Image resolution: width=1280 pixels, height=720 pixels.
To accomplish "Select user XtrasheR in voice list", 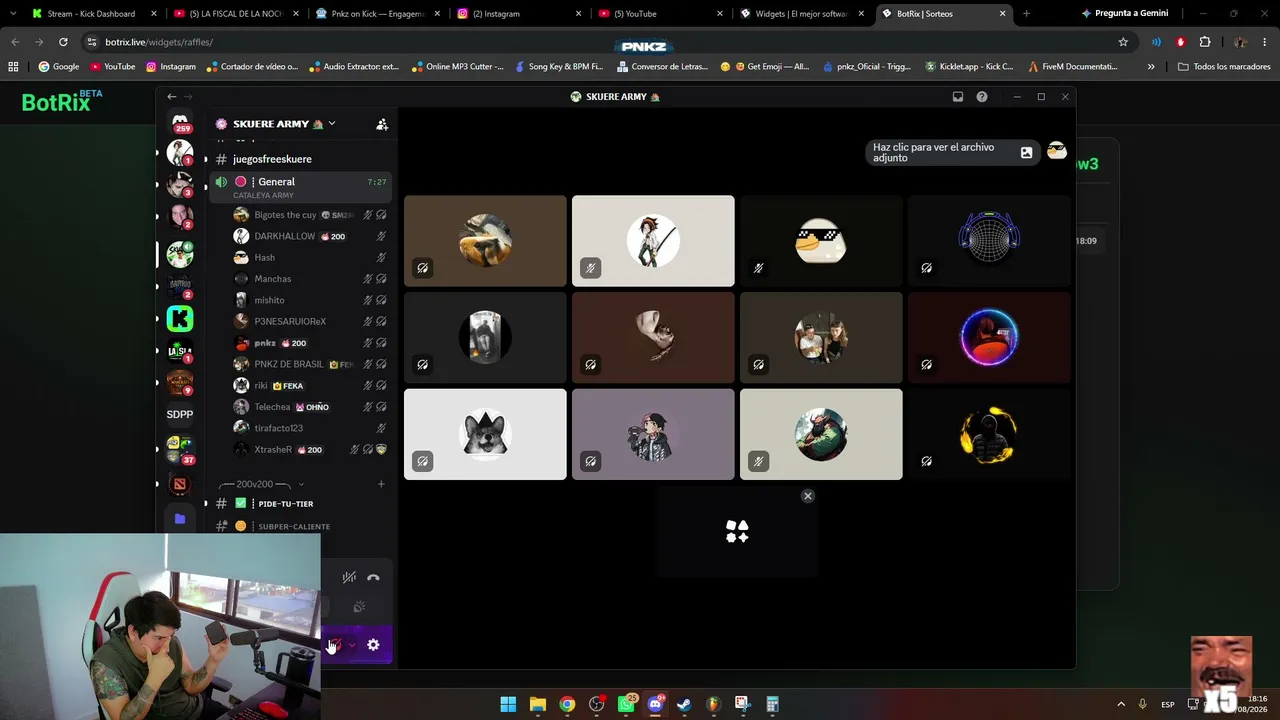I will 310,449.
